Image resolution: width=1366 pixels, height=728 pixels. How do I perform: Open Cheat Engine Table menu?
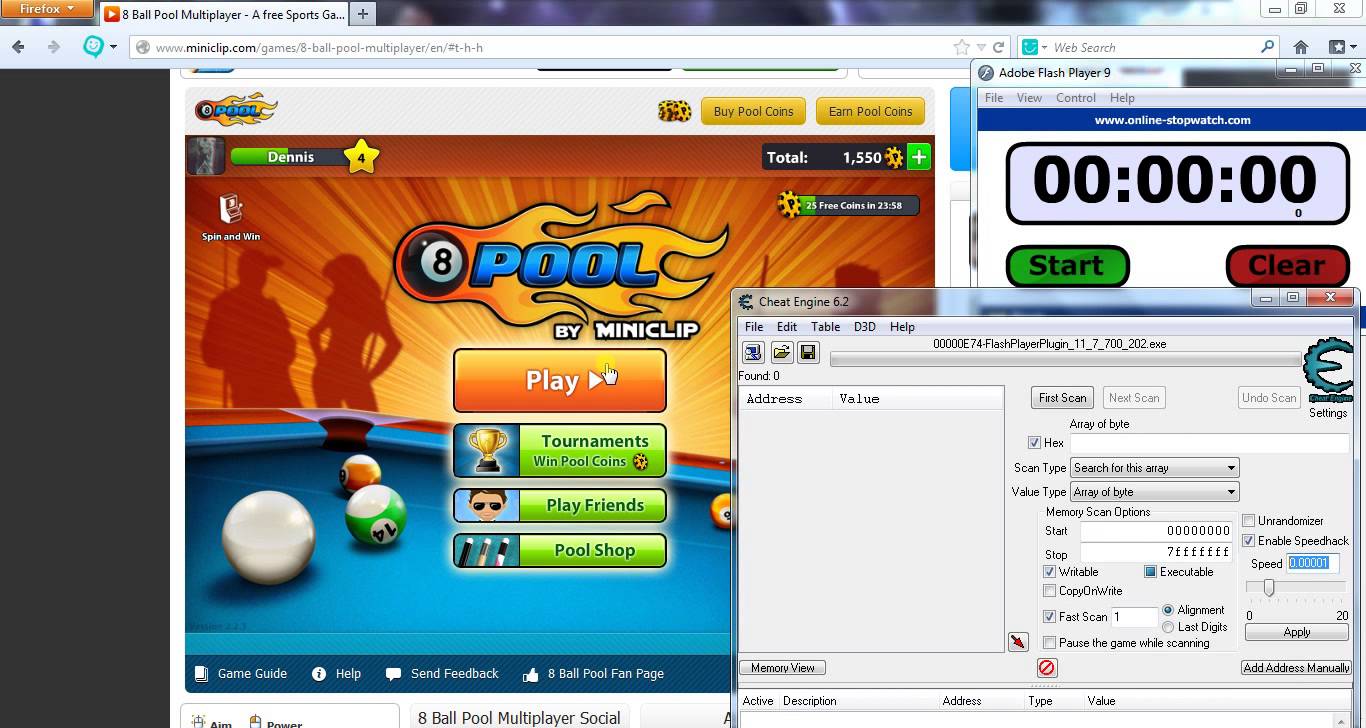tap(825, 327)
